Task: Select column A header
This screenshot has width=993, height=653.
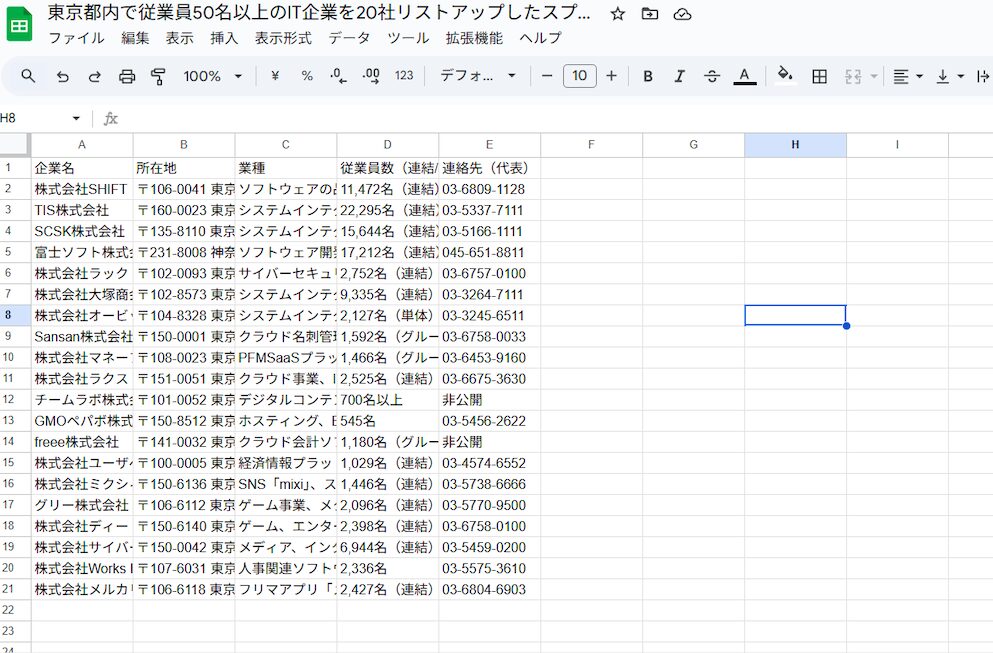Action: coord(82,145)
